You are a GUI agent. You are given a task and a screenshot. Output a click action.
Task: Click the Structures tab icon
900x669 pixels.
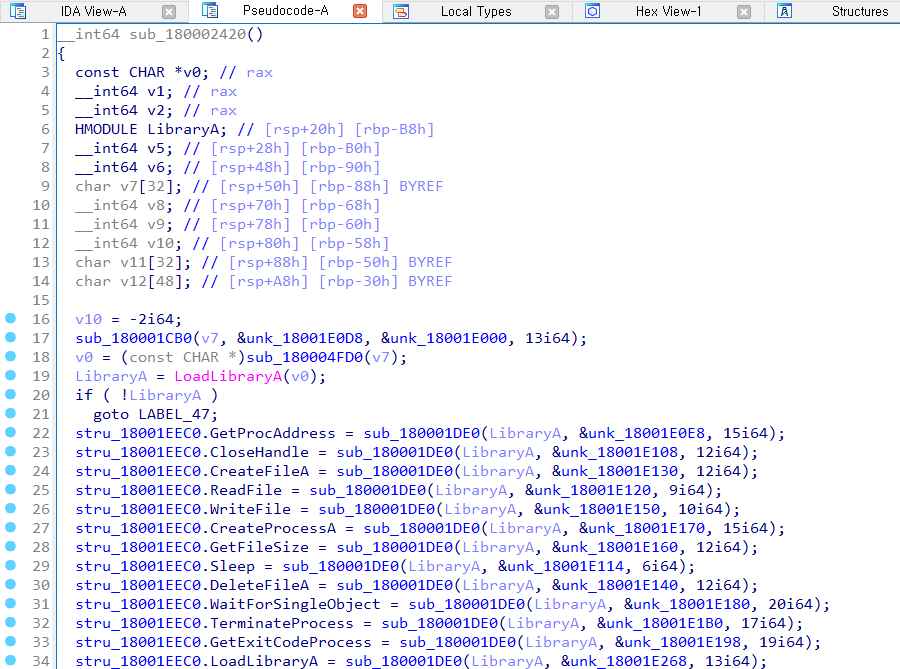784,11
